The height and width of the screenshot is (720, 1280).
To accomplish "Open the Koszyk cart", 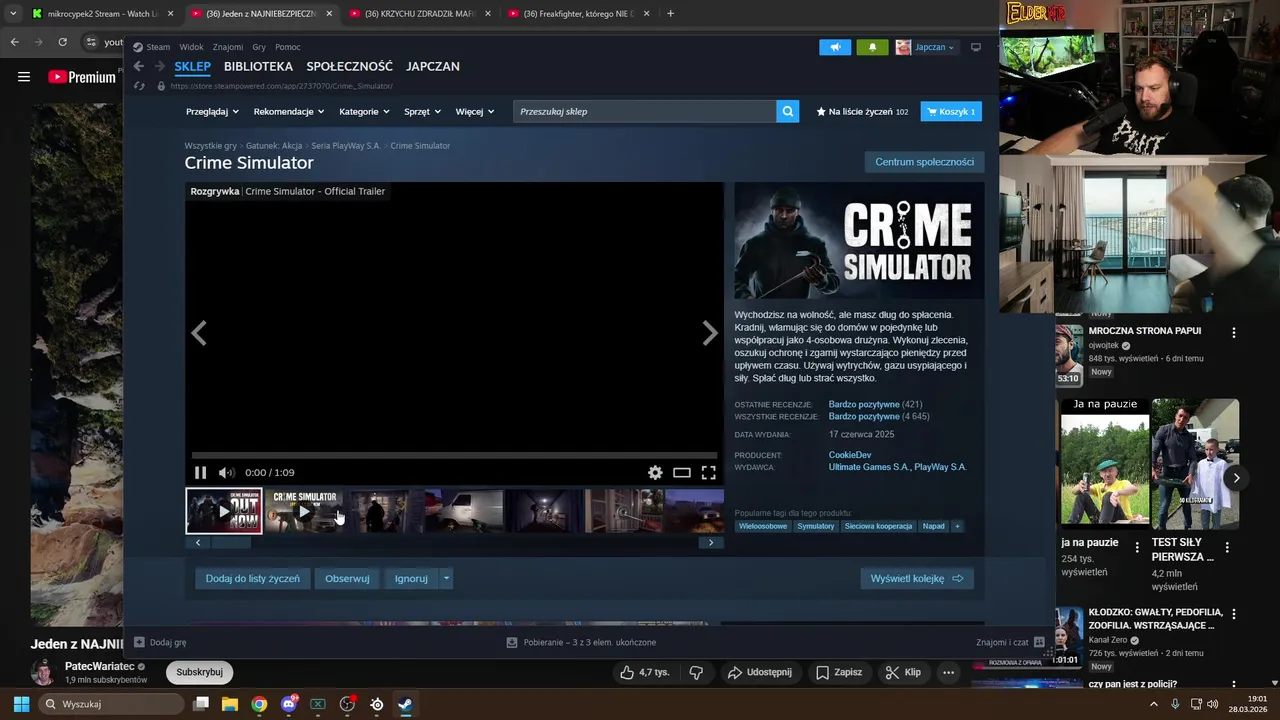I will pyautogui.click(x=951, y=111).
